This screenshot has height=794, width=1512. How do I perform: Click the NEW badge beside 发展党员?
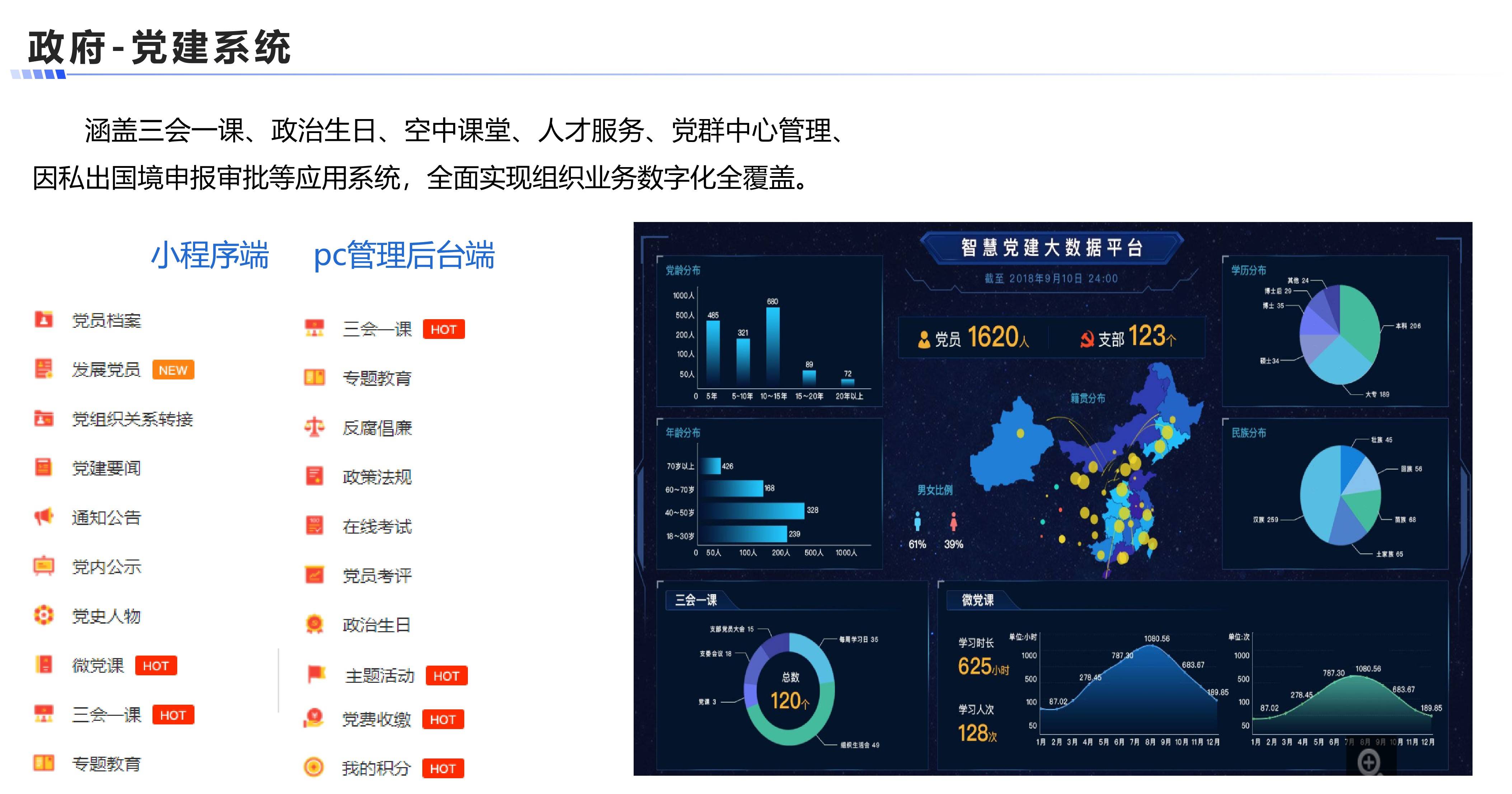(173, 370)
